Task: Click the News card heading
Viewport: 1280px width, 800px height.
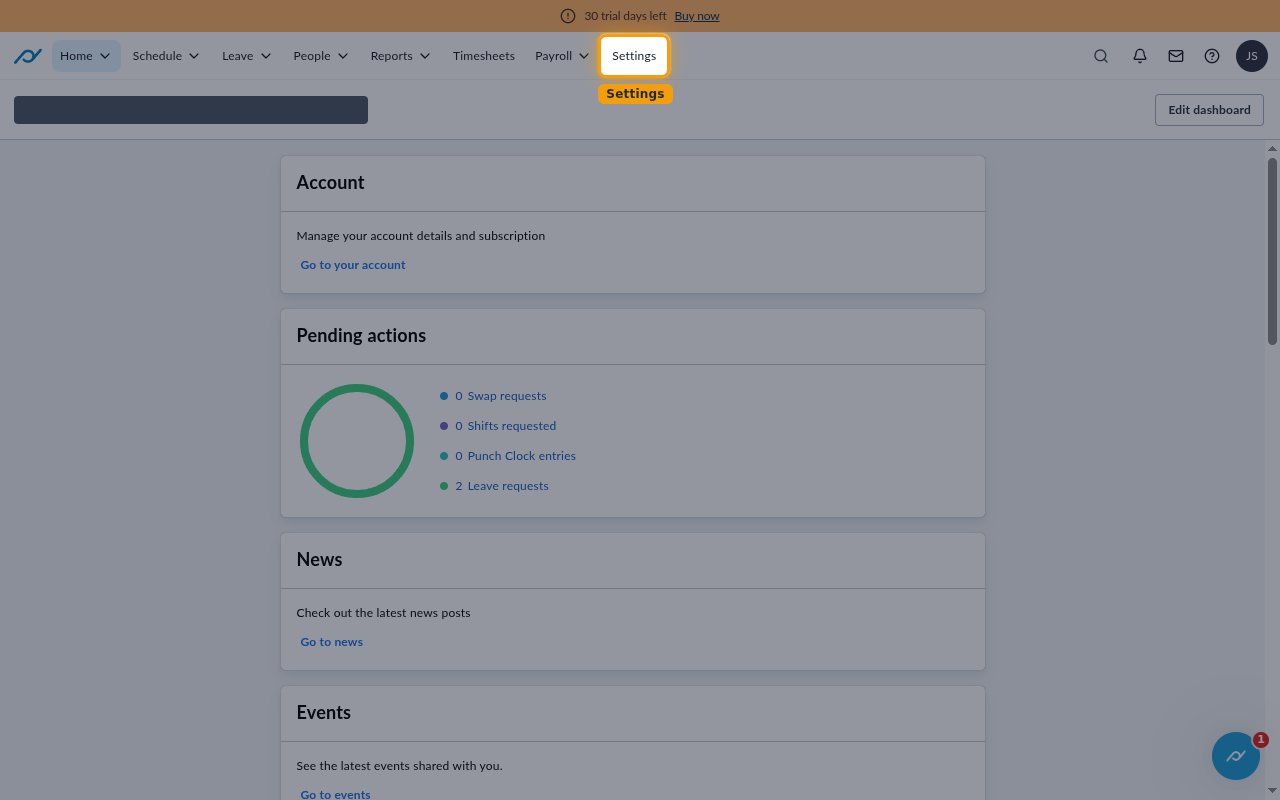Action: pyautogui.click(x=319, y=560)
